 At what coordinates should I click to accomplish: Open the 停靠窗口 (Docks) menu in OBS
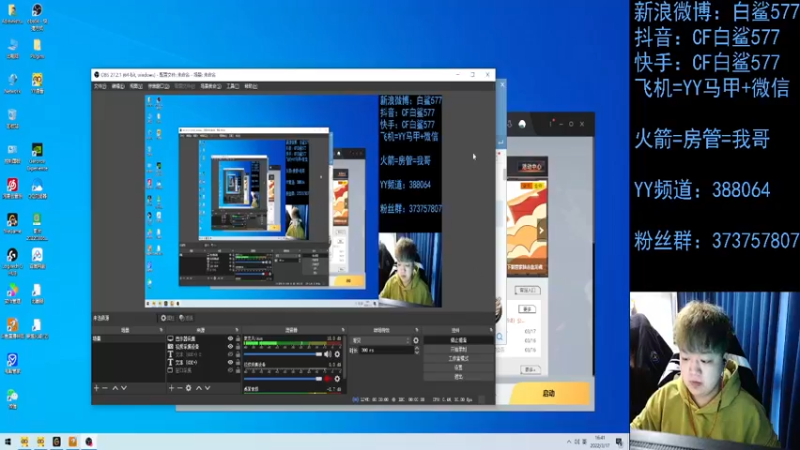point(158,86)
